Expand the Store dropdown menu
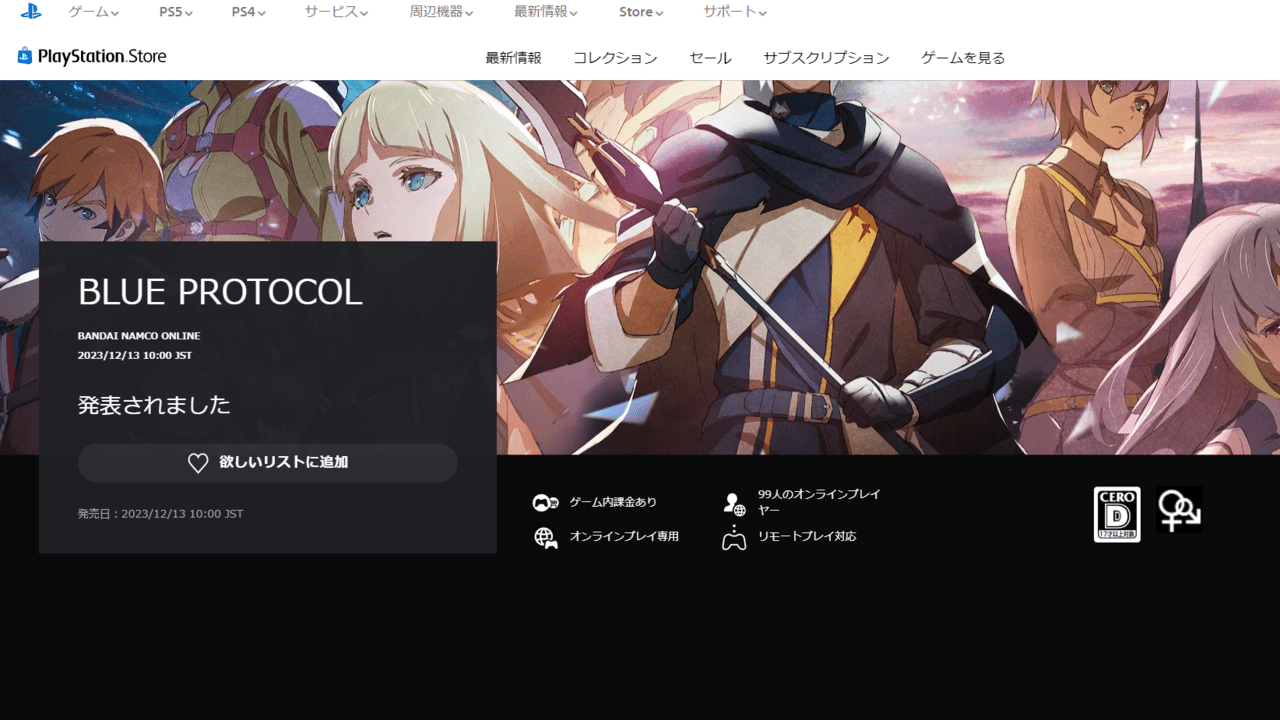Viewport: 1280px width, 720px height. 641,12
